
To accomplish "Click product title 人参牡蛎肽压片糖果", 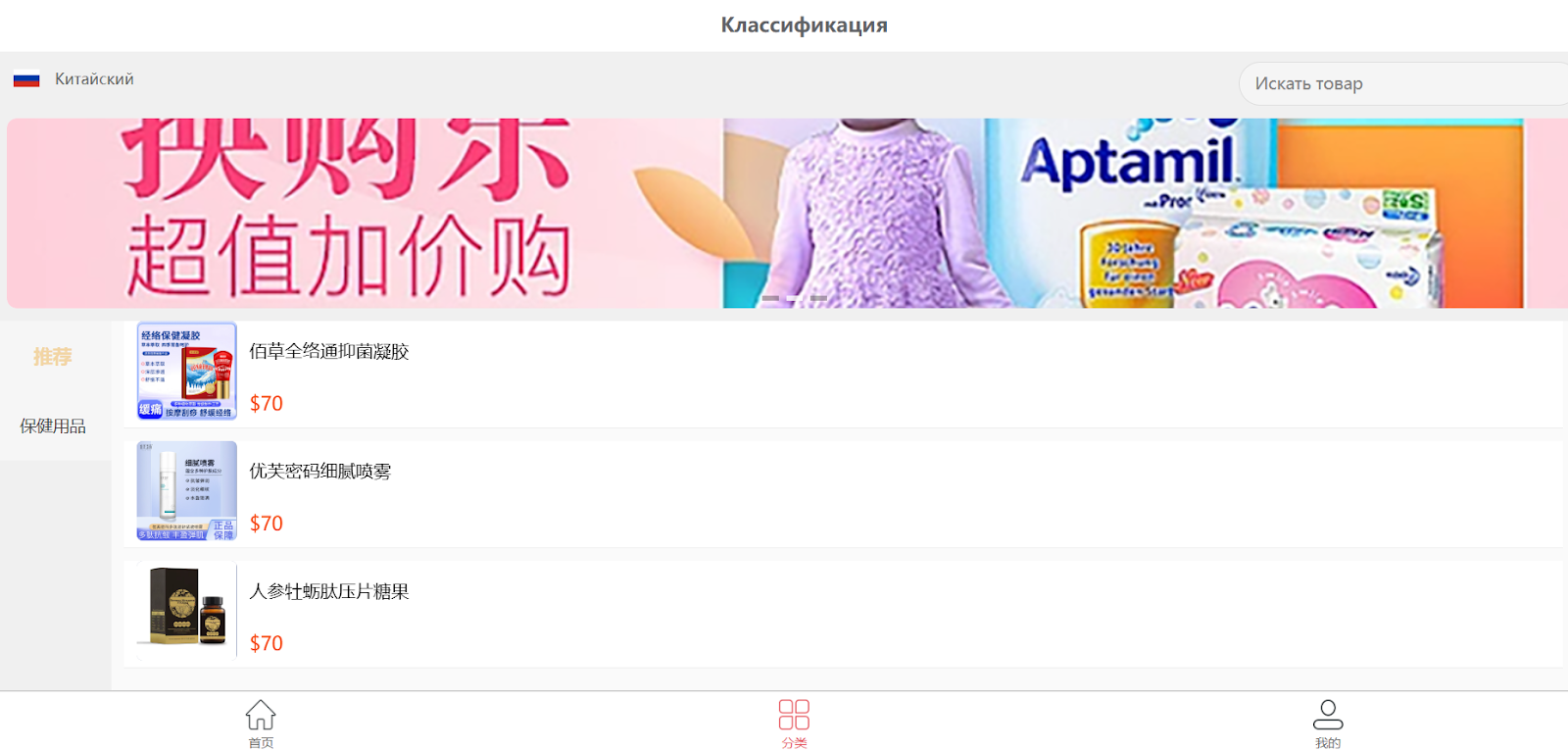I will (x=329, y=592).
